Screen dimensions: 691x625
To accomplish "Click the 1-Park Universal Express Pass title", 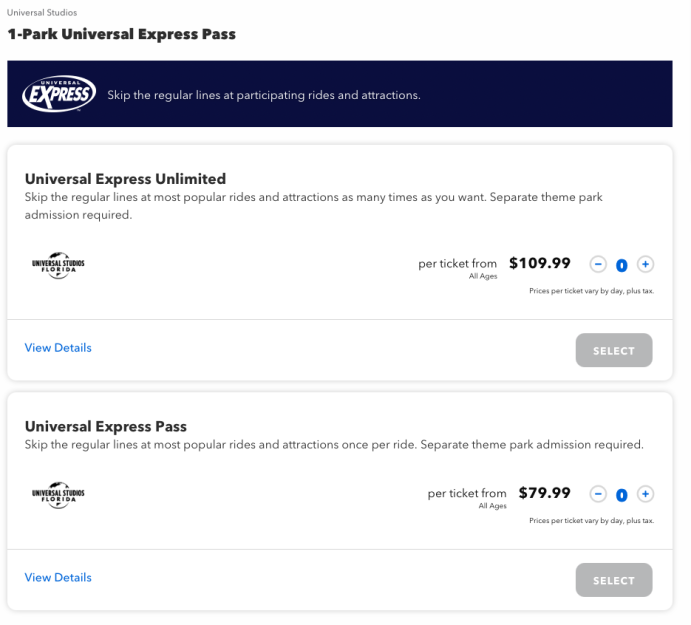I will pyautogui.click(x=122, y=34).
